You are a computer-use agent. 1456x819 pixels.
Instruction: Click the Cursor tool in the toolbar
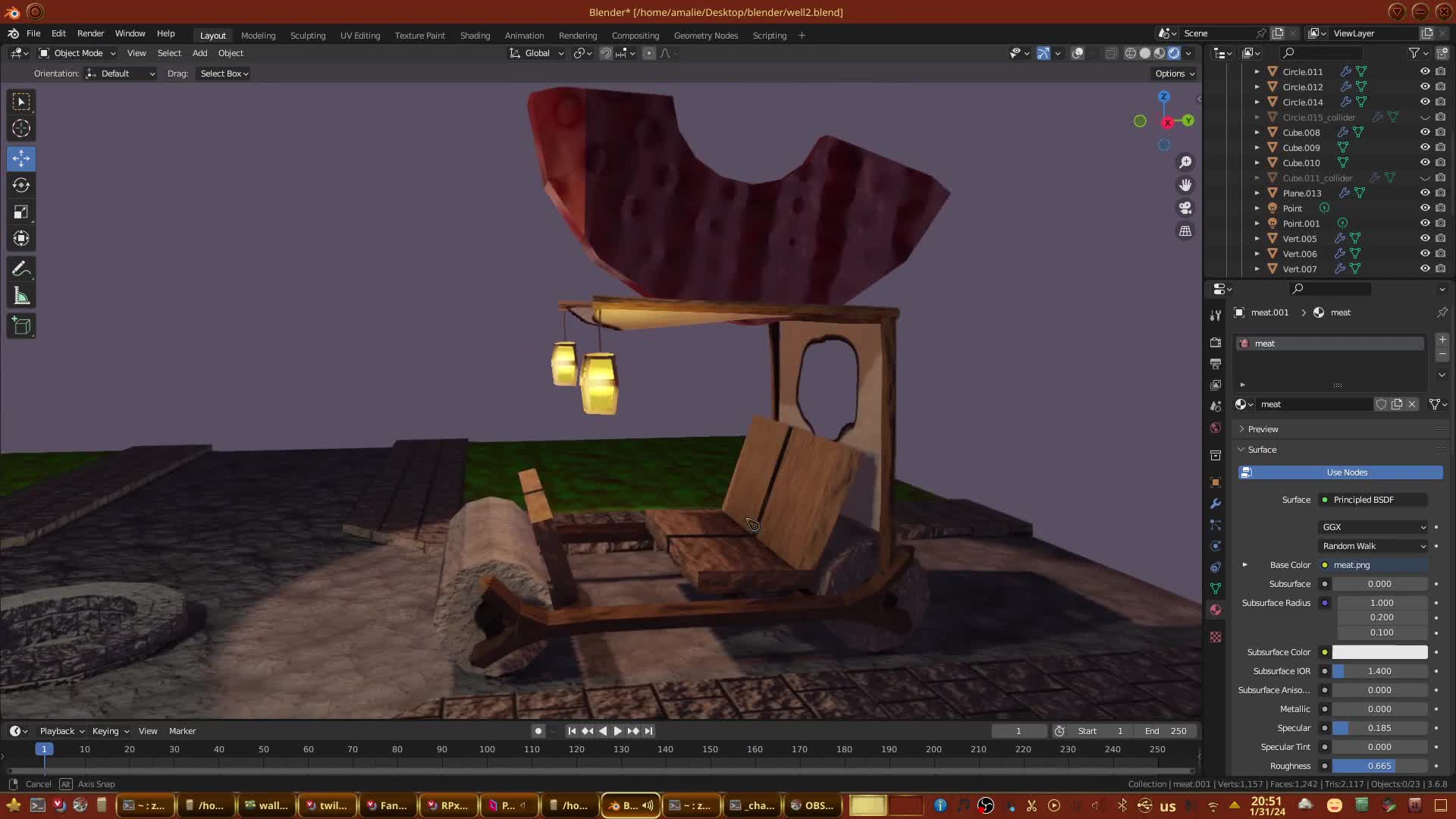tap(21, 128)
